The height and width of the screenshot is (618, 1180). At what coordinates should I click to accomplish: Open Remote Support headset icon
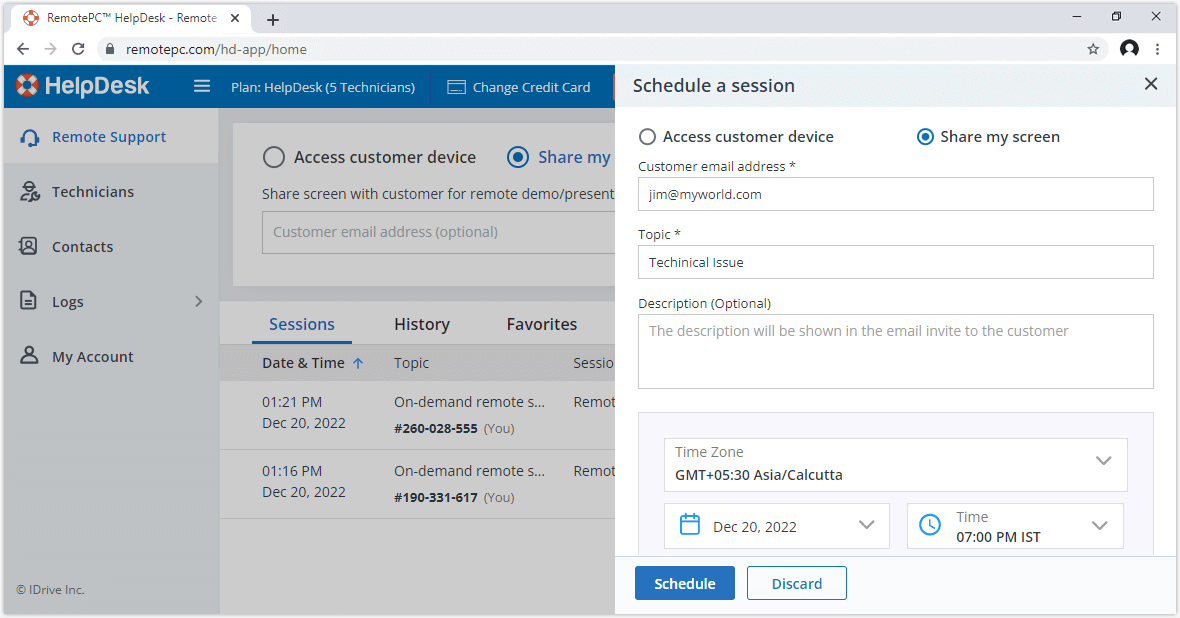pos(29,137)
